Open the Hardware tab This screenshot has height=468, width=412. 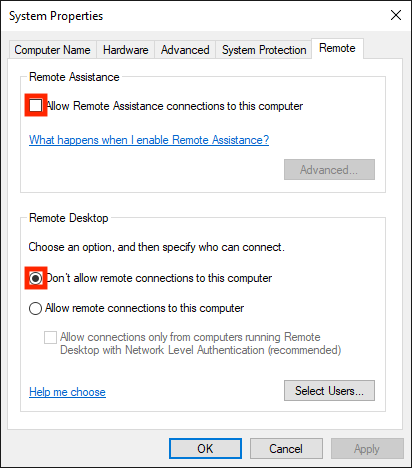point(126,50)
